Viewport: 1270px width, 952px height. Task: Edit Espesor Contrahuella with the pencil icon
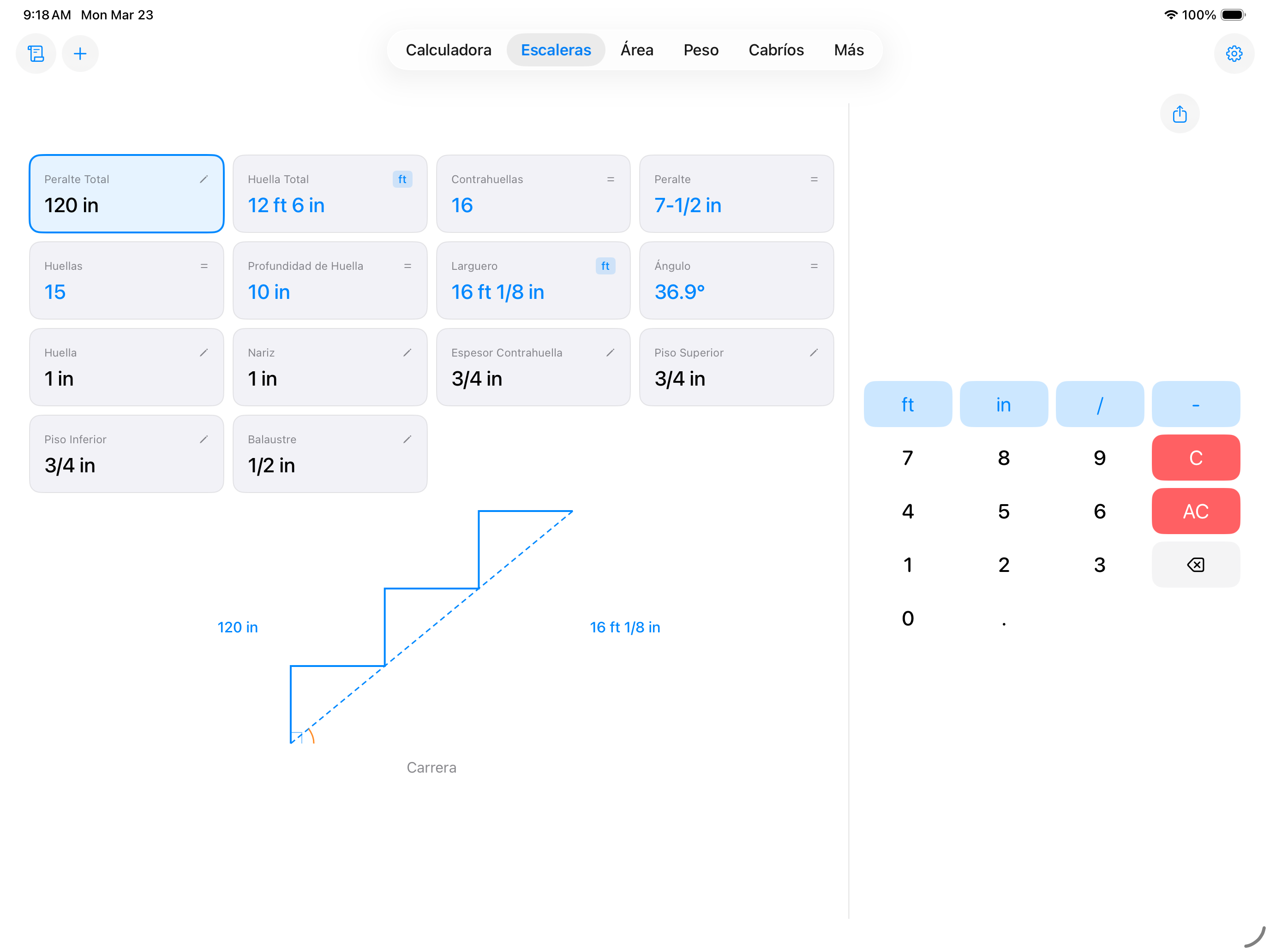[x=611, y=353]
